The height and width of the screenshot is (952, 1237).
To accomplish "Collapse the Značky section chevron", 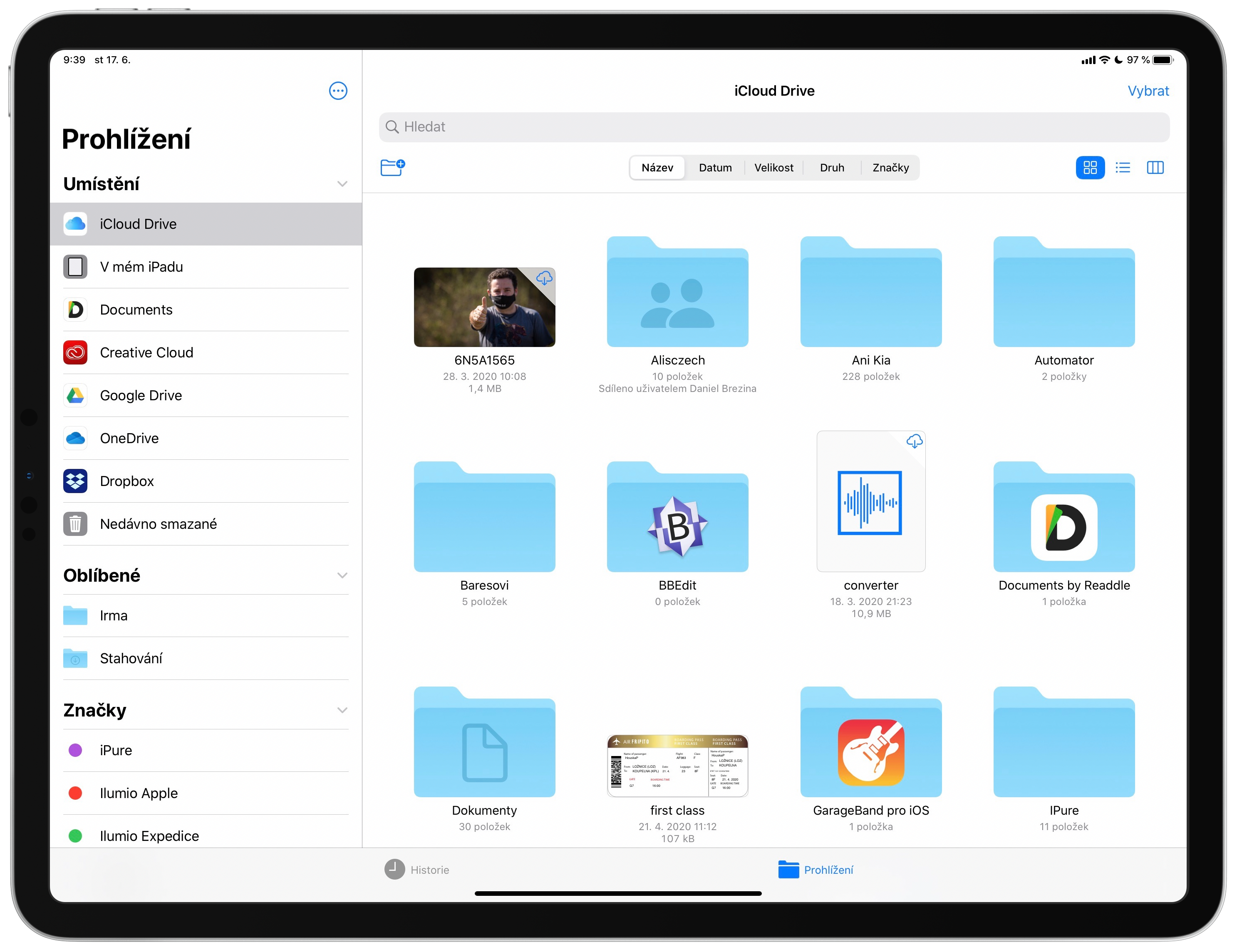I will pos(342,710).
